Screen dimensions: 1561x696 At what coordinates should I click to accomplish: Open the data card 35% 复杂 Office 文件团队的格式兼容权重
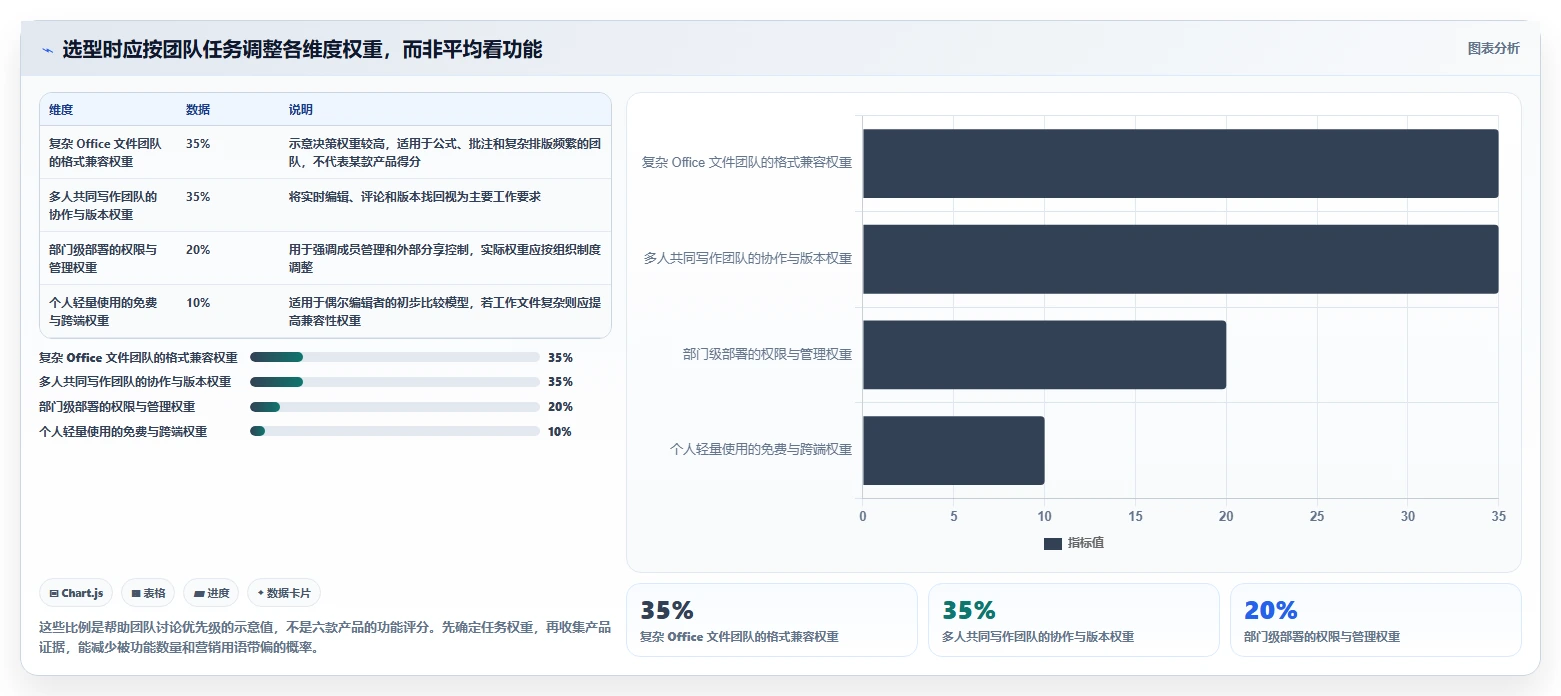(772, 620)
